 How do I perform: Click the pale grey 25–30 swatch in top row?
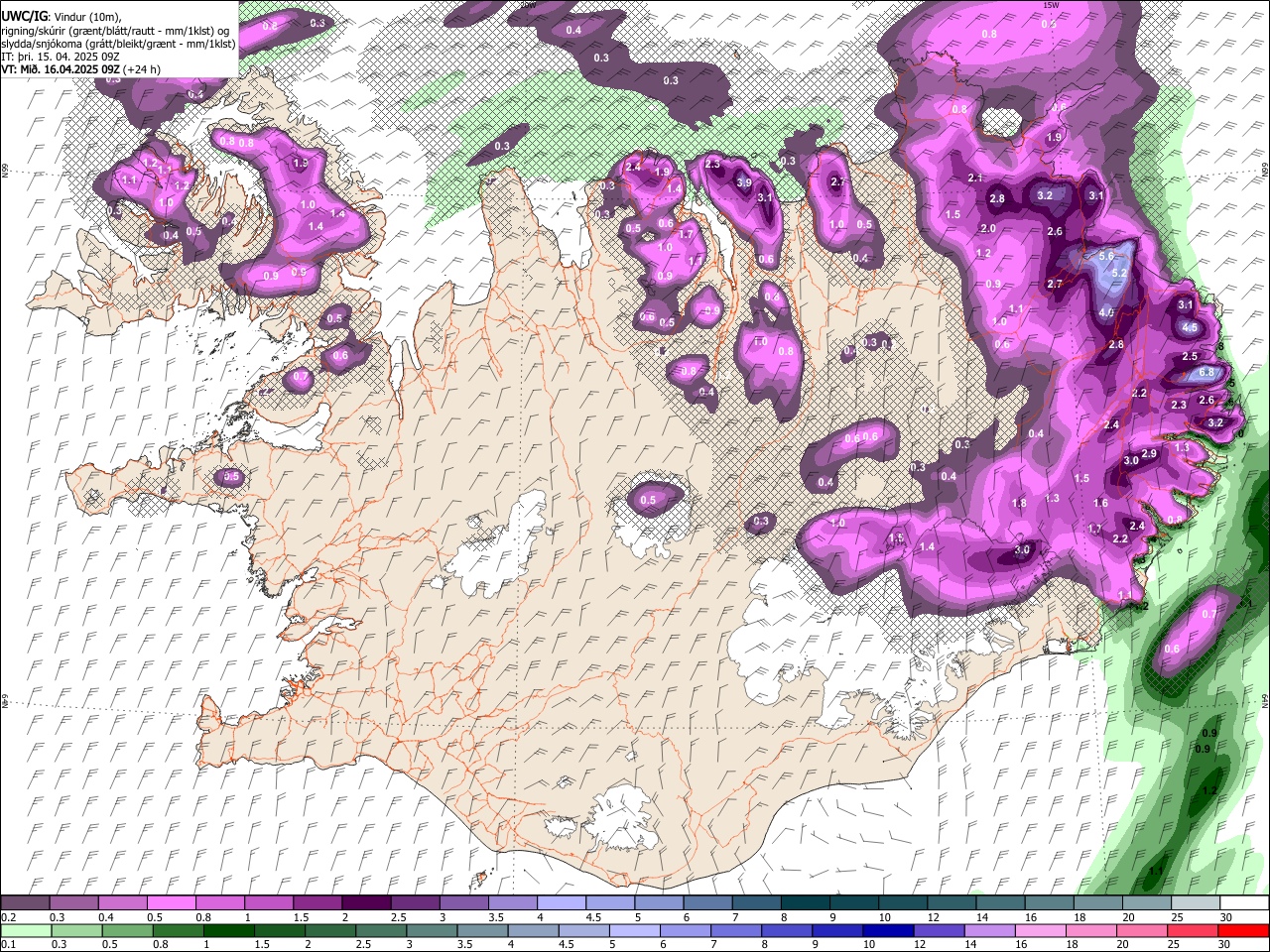(x=1197, y=903)
